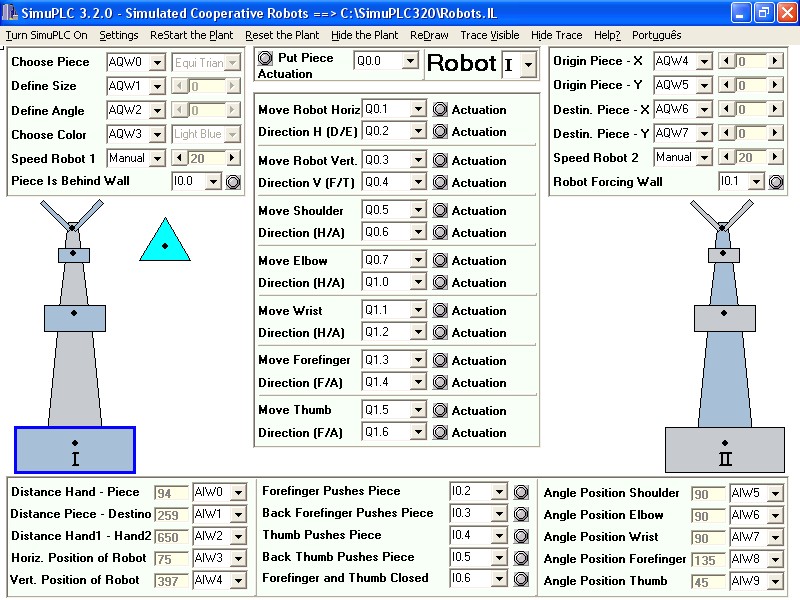Click Robot II gripper claw
The height and width of the screenshot is (600, 800).
[723, 216]
